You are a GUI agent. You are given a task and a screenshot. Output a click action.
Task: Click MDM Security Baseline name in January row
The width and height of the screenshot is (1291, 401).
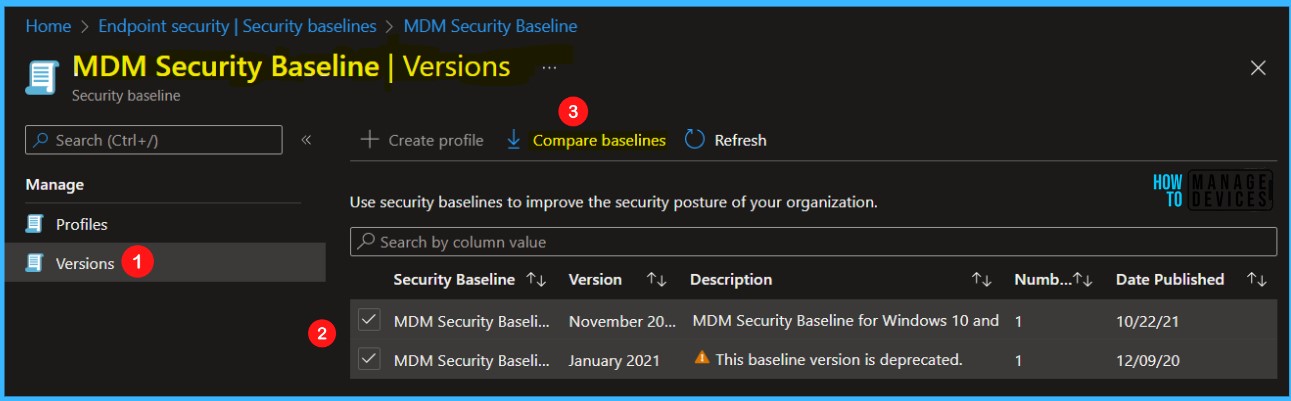[x=472, y=360]
